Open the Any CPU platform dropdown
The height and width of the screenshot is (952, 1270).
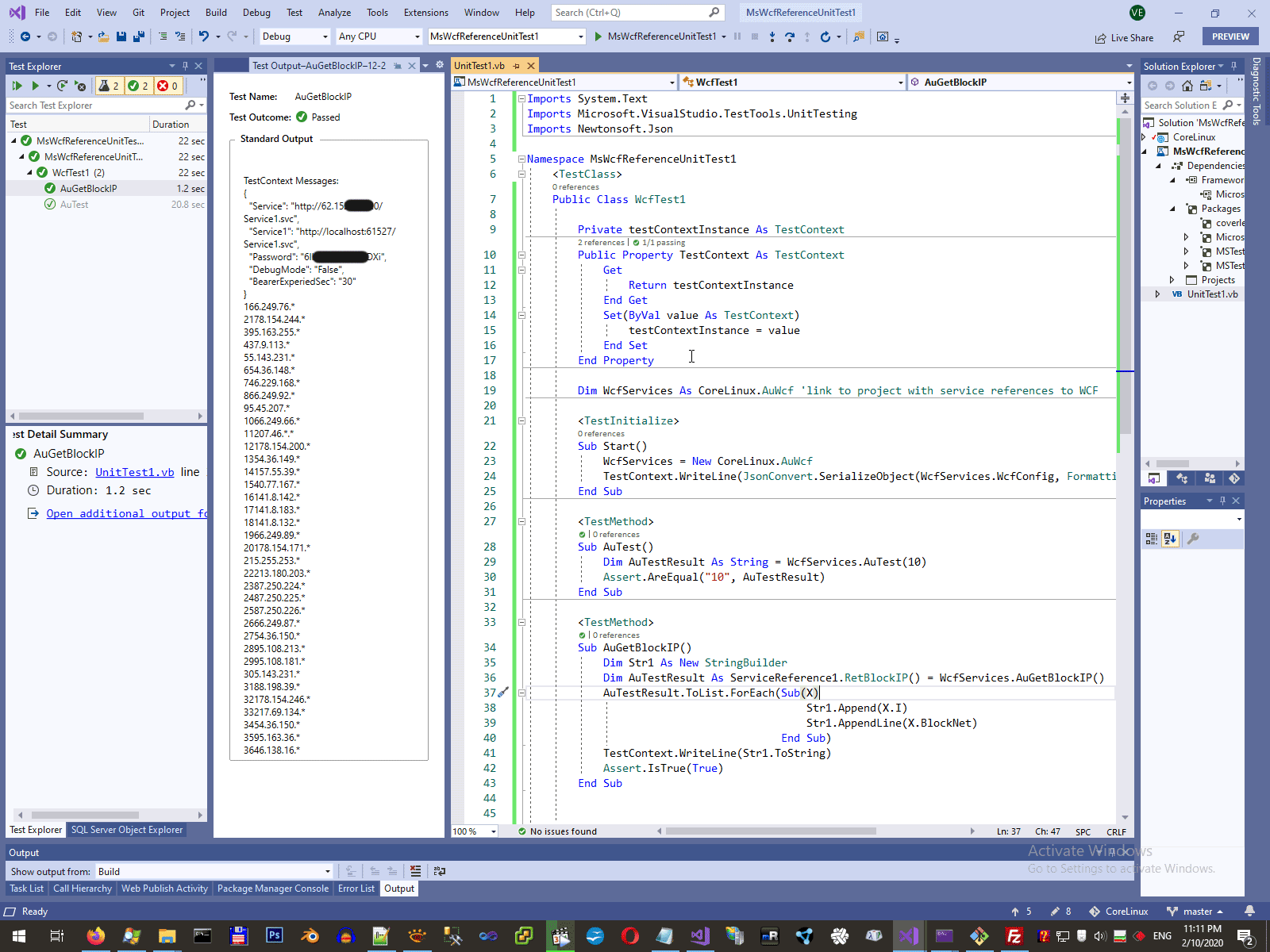[379, 36]
